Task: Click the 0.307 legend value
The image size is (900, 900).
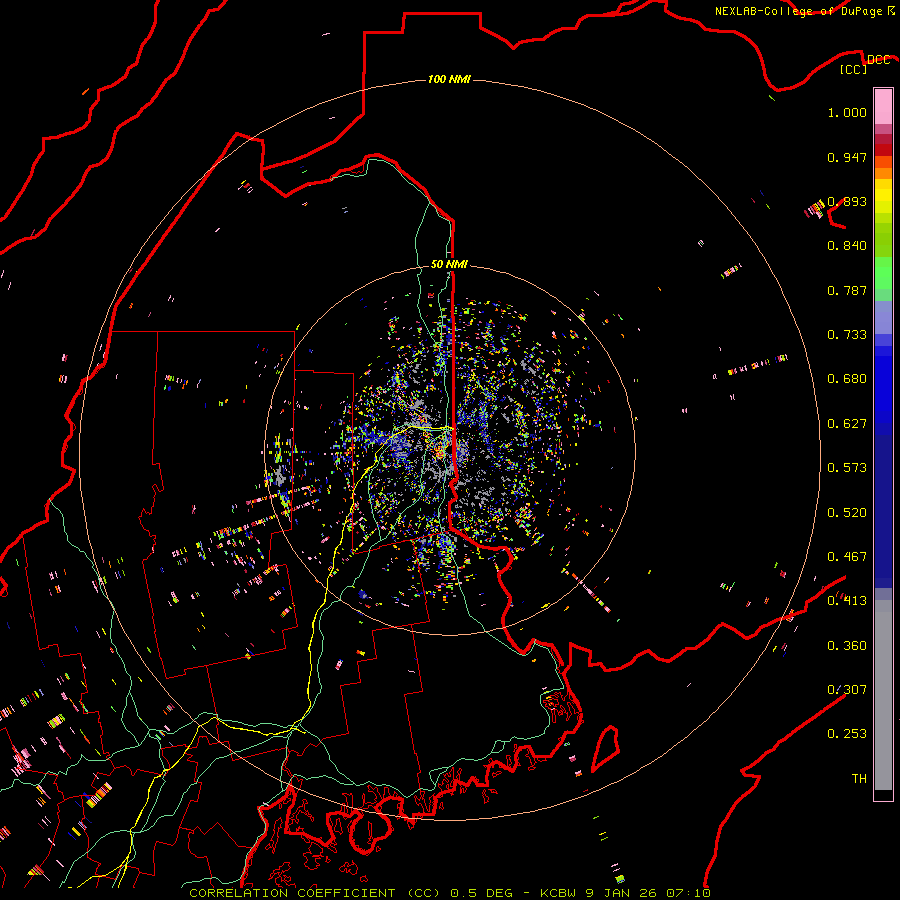Action: coord(847,690)
